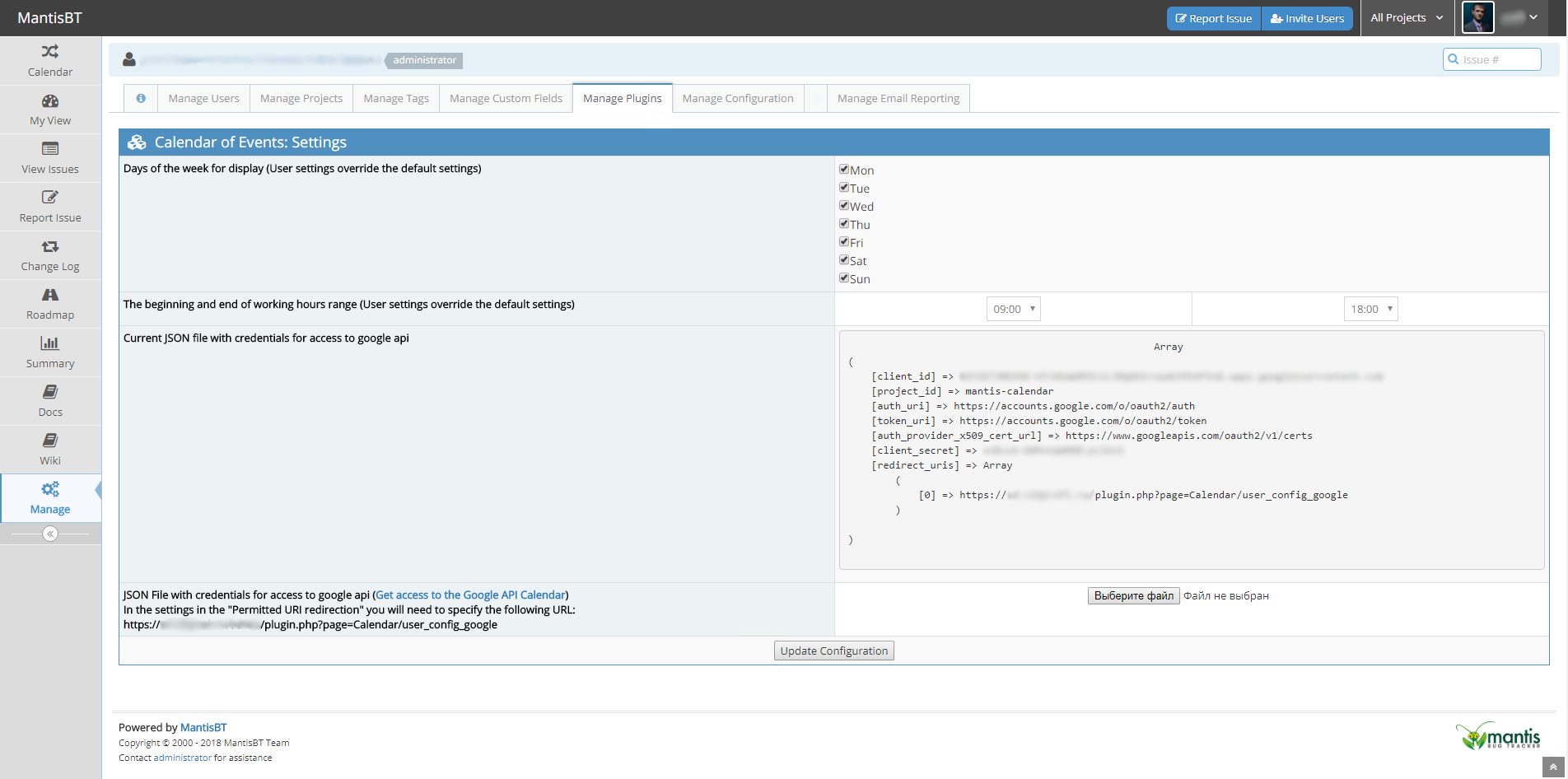Click the MantisBT title in header
Image resolution: width=1568 pixels, height=779 pixels.
(49, 17)
